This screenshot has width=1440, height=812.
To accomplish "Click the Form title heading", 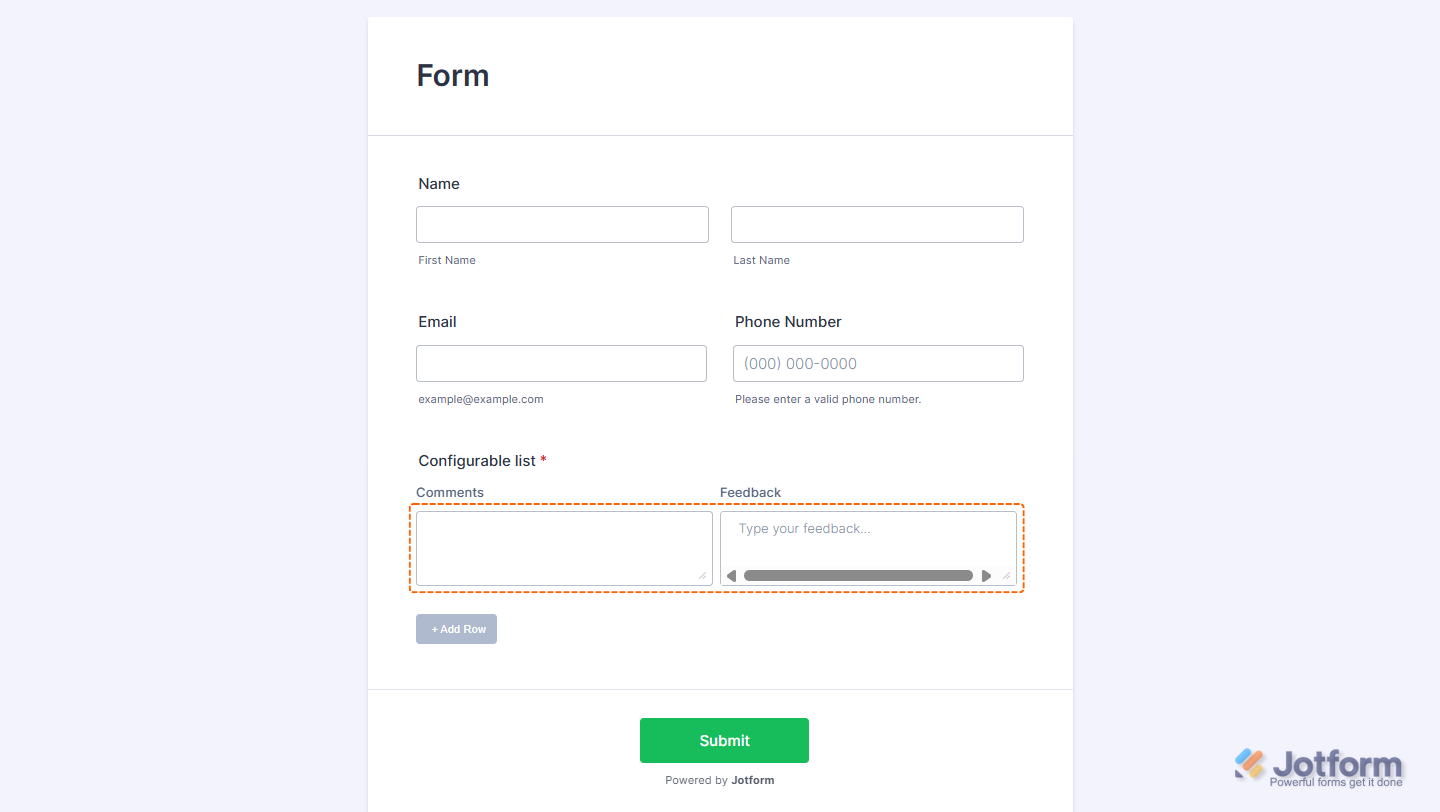I will (x=453, y=76).
